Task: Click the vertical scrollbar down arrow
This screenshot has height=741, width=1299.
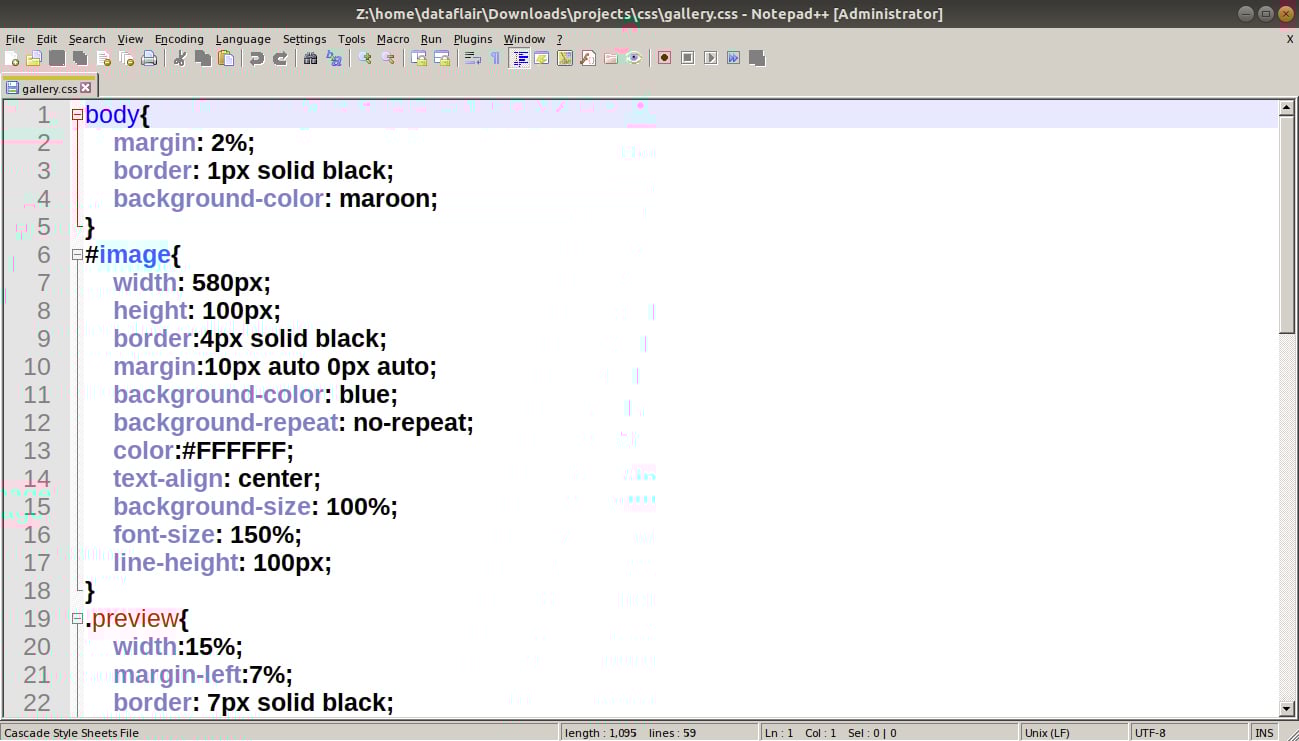Action: pyautogui.click(x=1288, y=709)
